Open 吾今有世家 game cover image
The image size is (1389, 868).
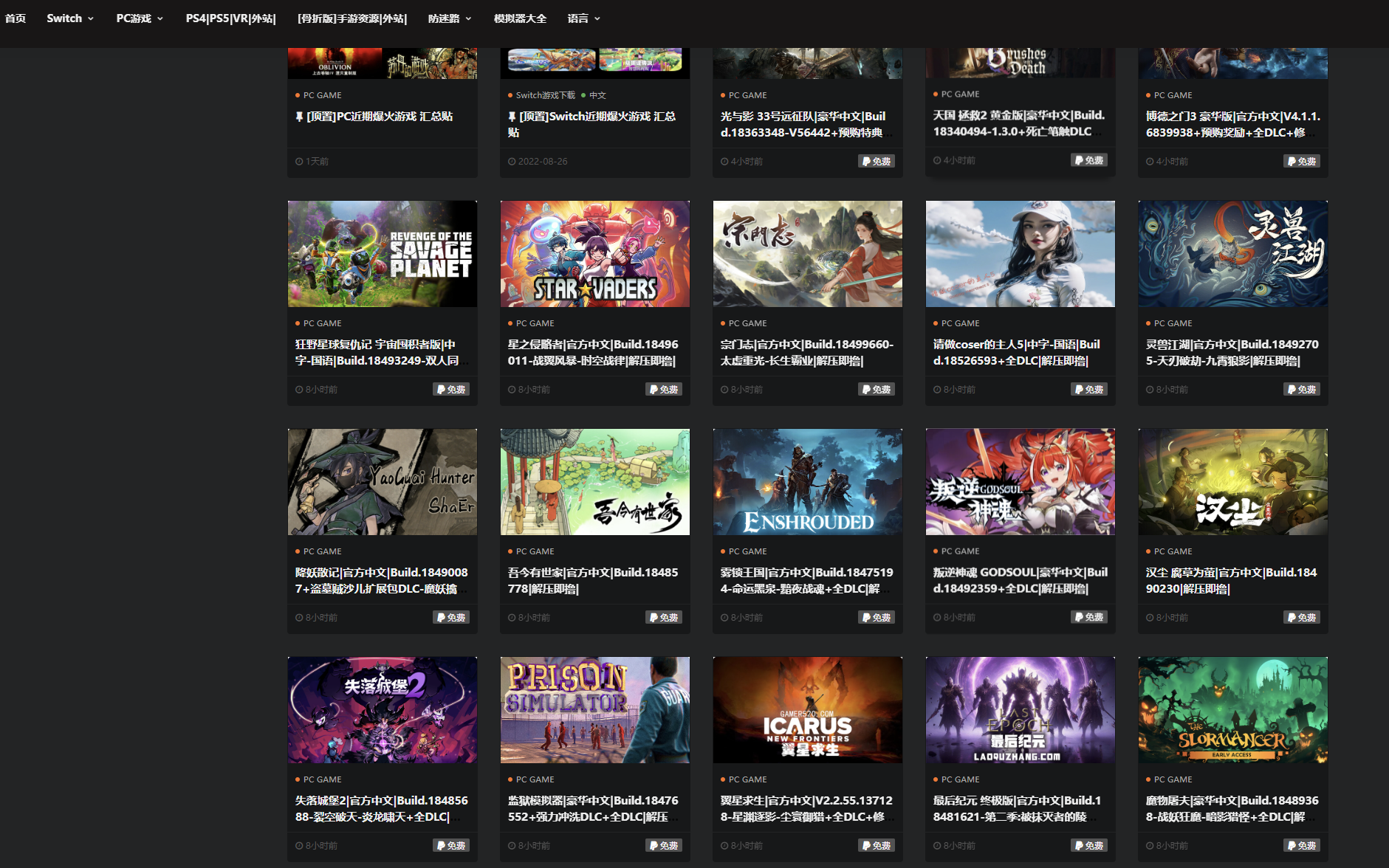[x=595, y=482]
